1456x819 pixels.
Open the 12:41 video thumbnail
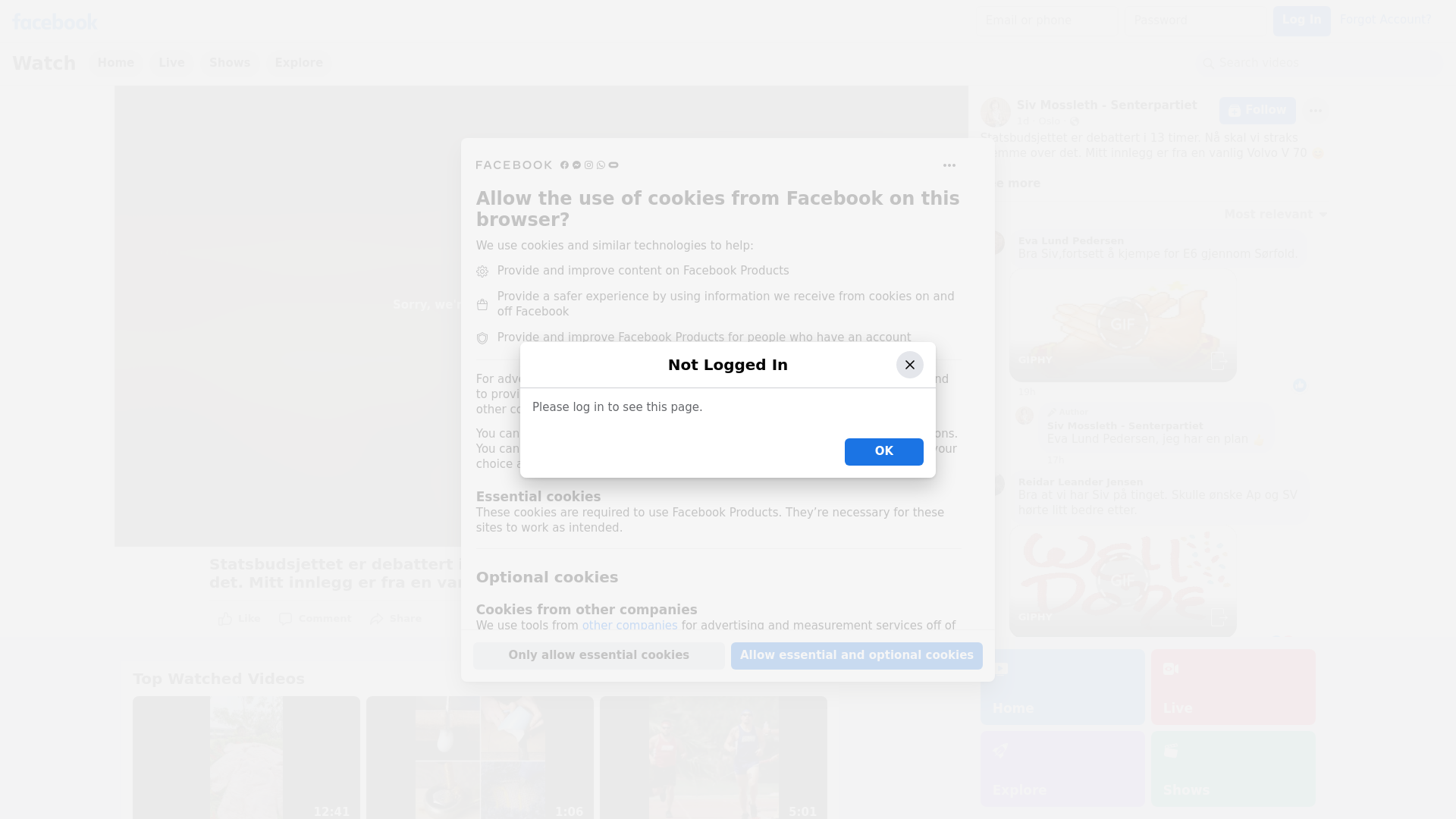pos(246,757)
